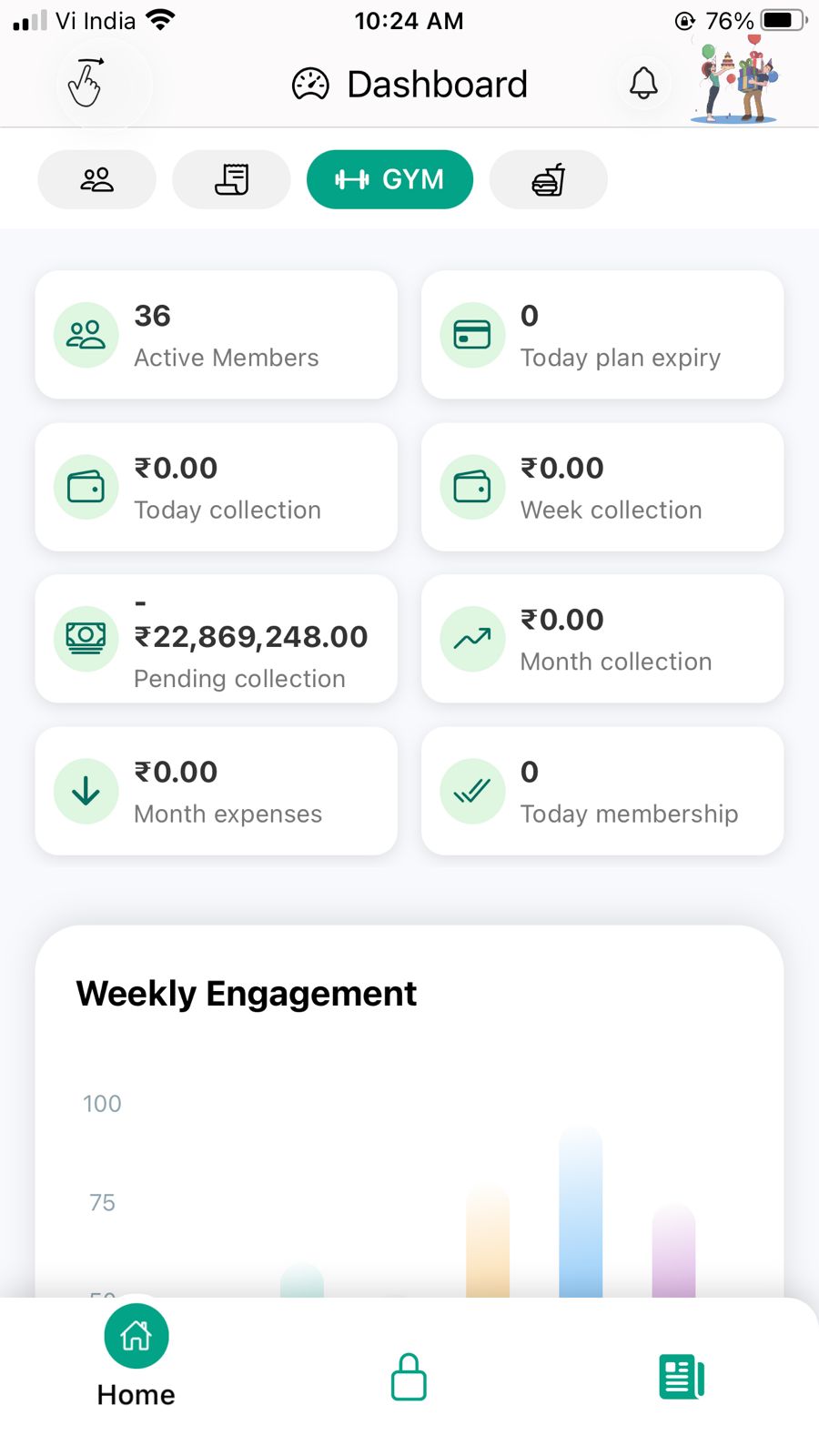
Task: Tap the Month collection trend icon
Action: tap(472, 639)
